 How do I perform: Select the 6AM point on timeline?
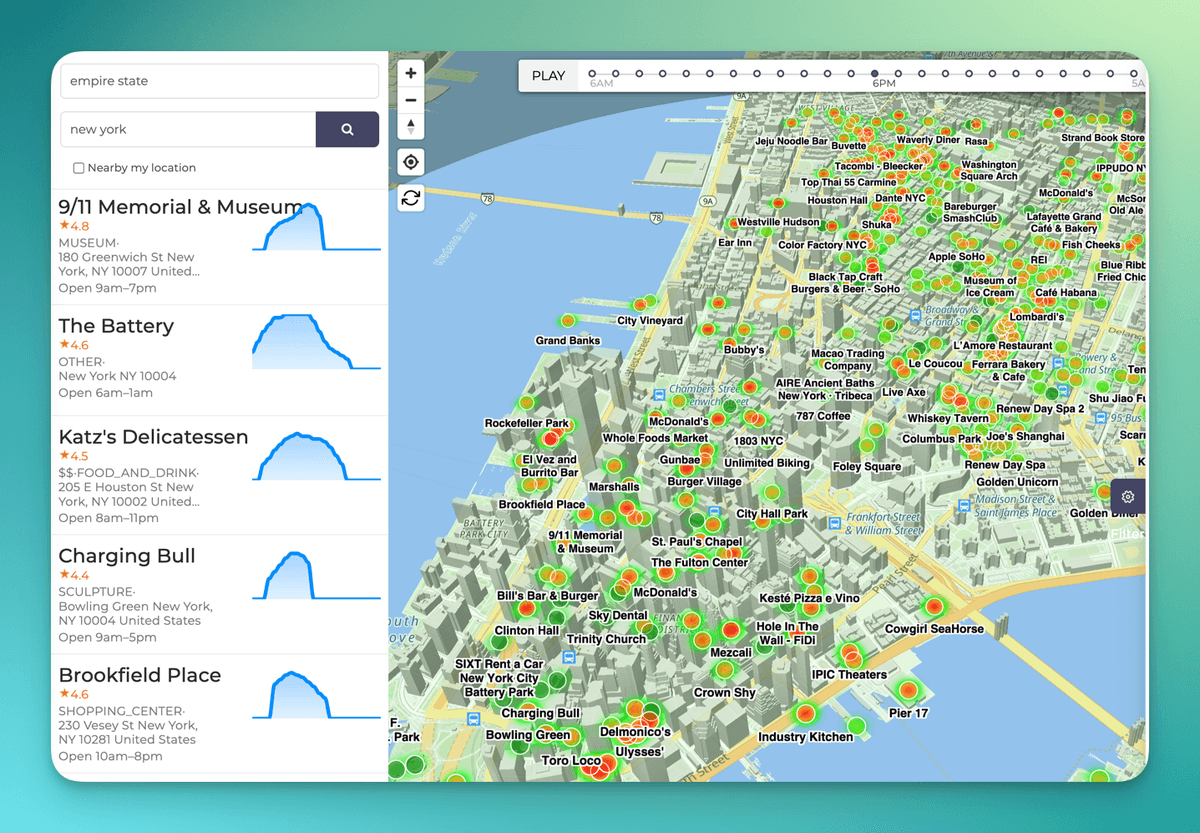pyautogui.click(x=592, y=73)
